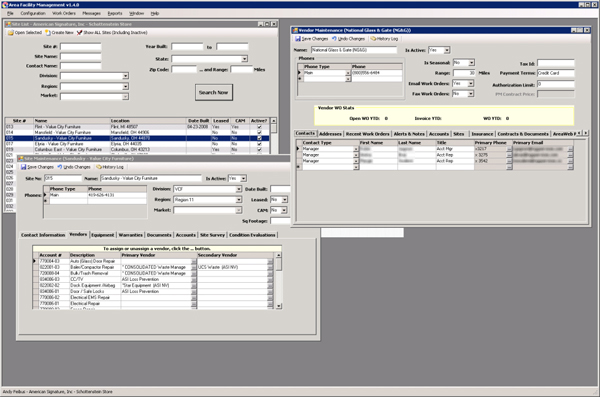Switch to site Equipment tab
Screen dimensions: 600x397
tap(103, 235)
